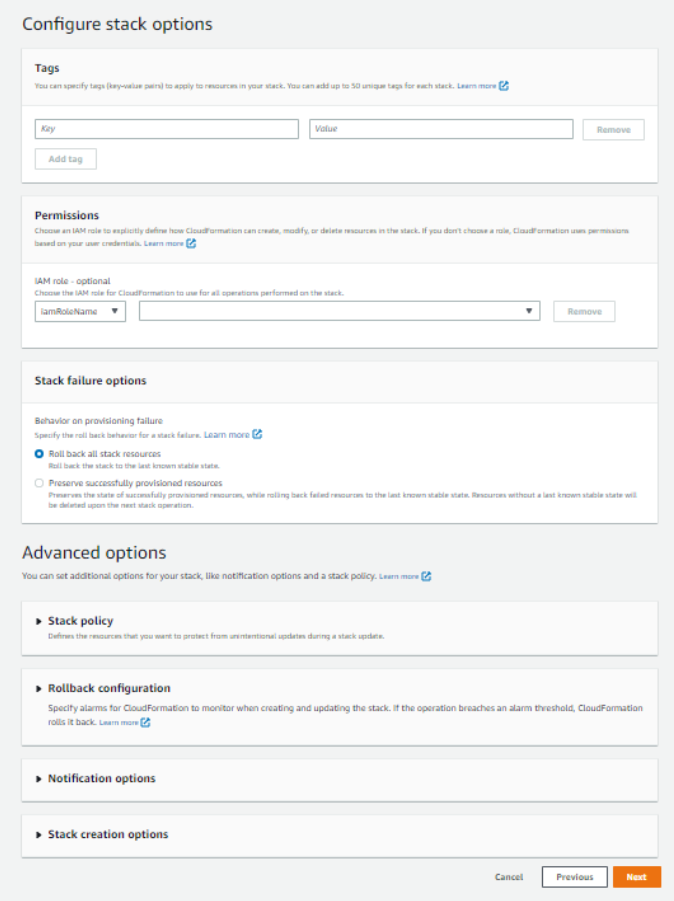Image resolution: width=674 pixels, height=901 pixels.
Task: Select Preserve successfully provisioned resources option
Action: tap(39, 483)
